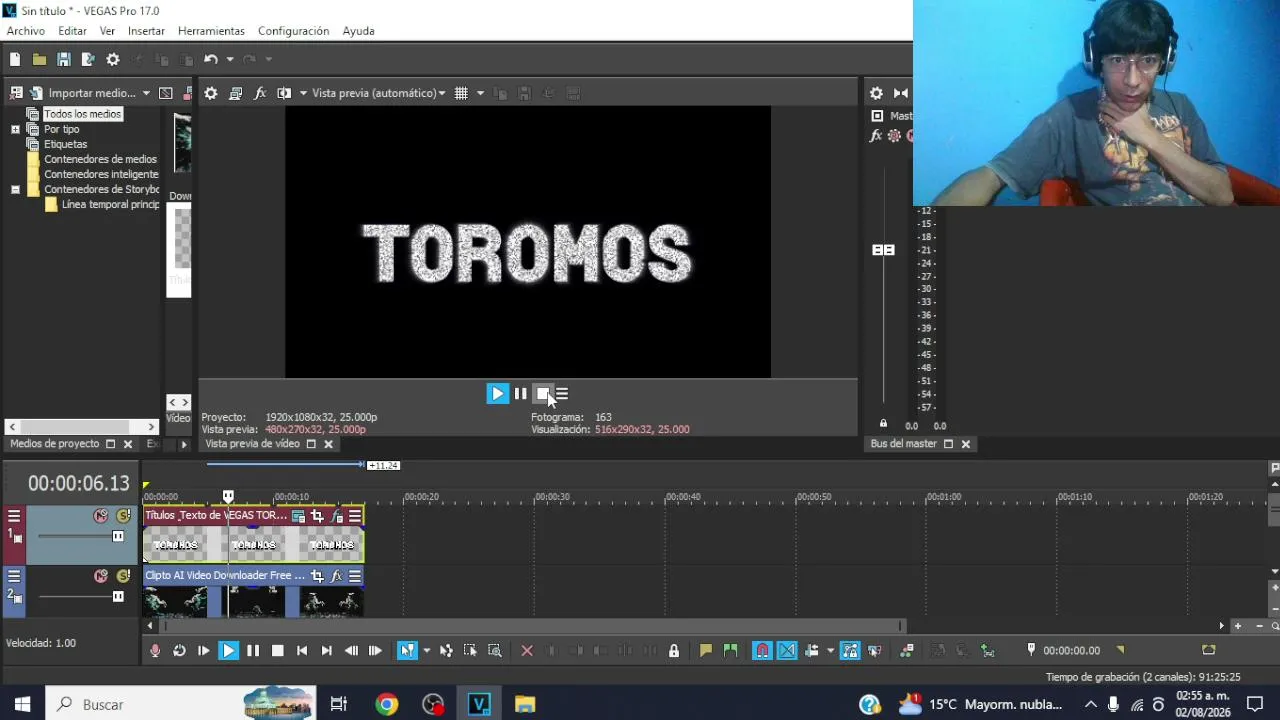Click the timeline Play button
The height and width of the screenshot is (720, 1280).
click(228, 651)
